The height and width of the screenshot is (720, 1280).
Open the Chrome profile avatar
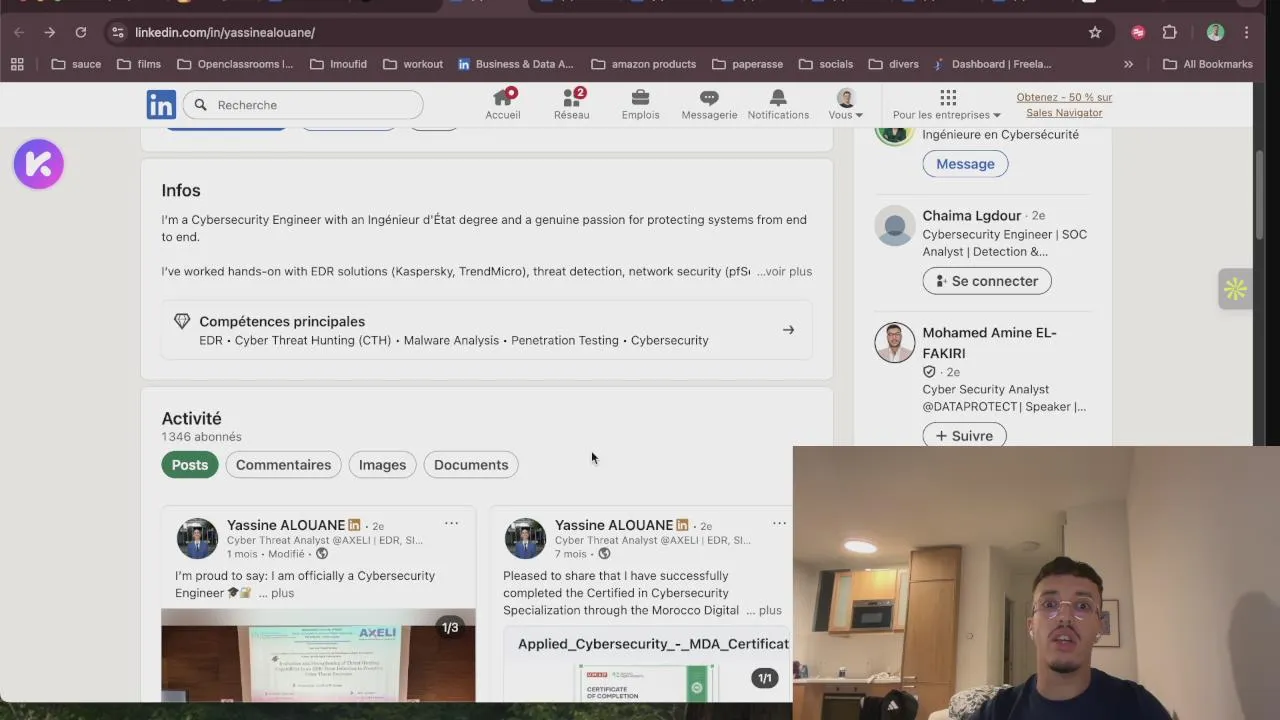[x=1215, y=32]
